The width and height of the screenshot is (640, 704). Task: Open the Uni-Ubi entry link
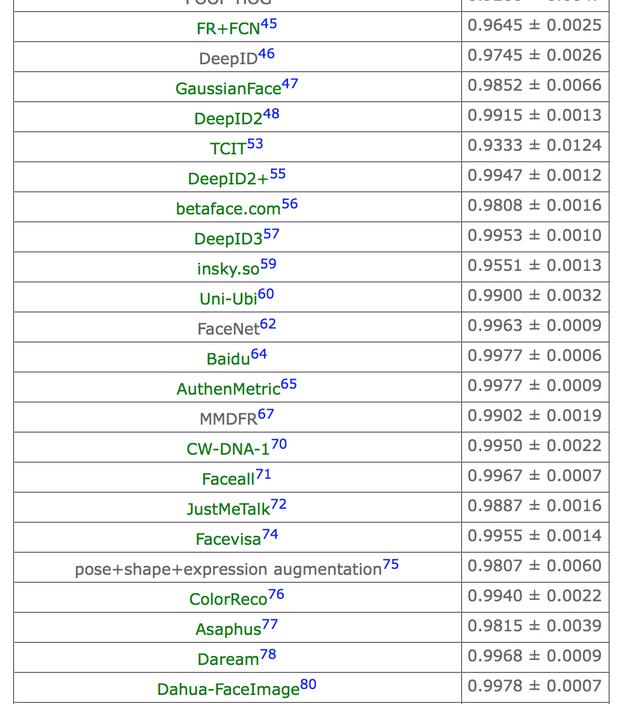click(227, 299)
